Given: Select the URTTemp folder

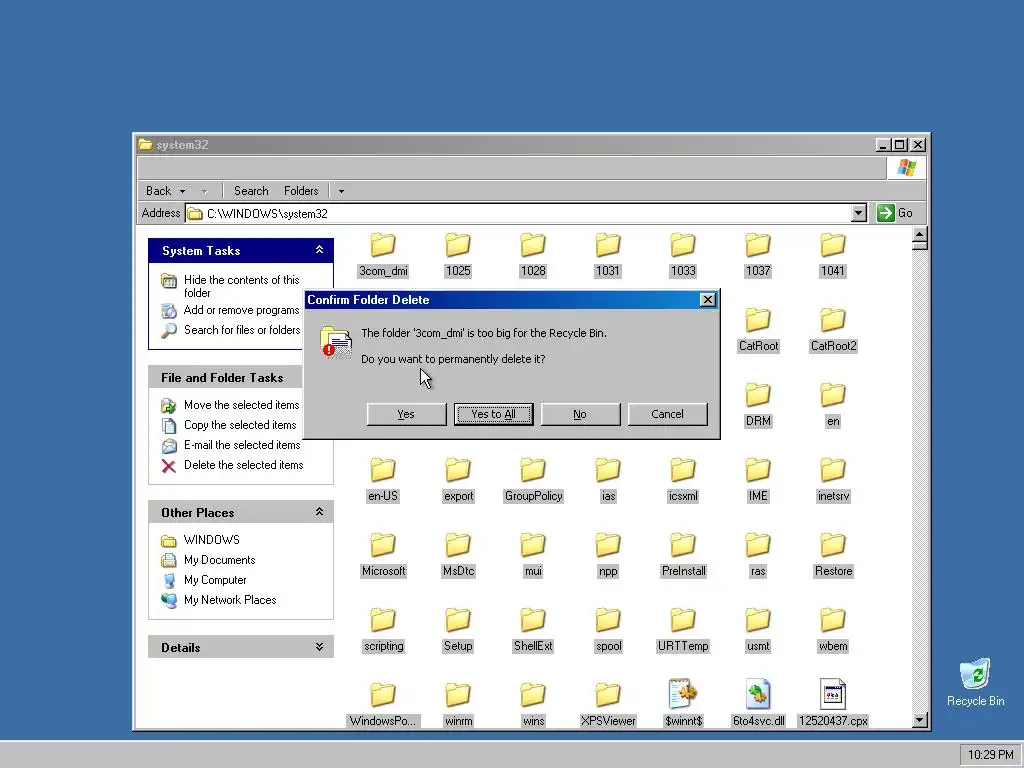Looking at the screenshot, I should (683, 630).
